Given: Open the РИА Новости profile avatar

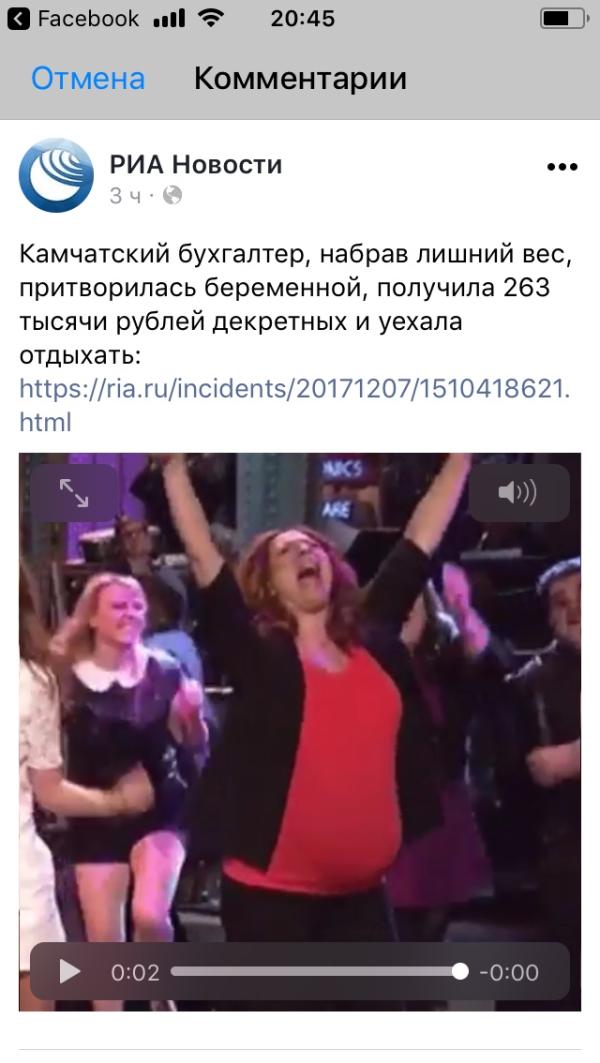Looking at the screenshot, I should click(x=56, y=175).
